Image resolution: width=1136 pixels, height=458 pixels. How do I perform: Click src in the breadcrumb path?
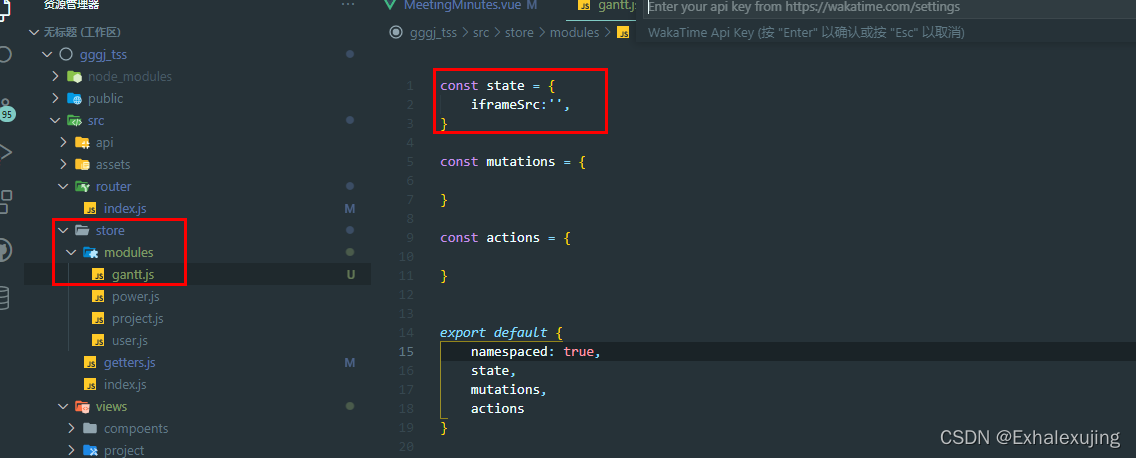point(481,33)
